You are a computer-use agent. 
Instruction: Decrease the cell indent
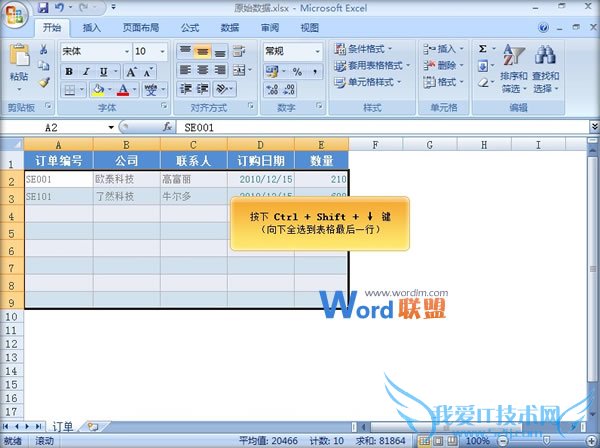[x=186, y=89]
